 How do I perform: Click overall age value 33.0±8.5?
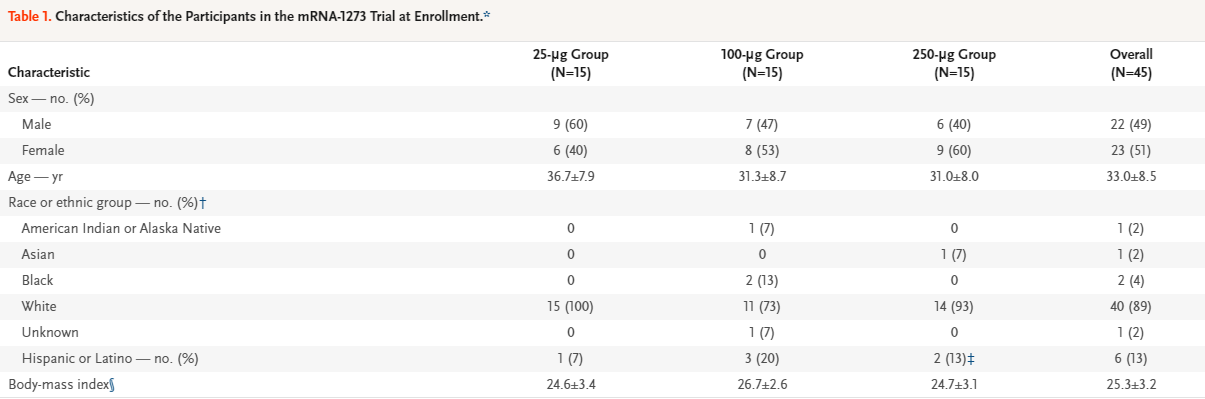pos(1131,177)
